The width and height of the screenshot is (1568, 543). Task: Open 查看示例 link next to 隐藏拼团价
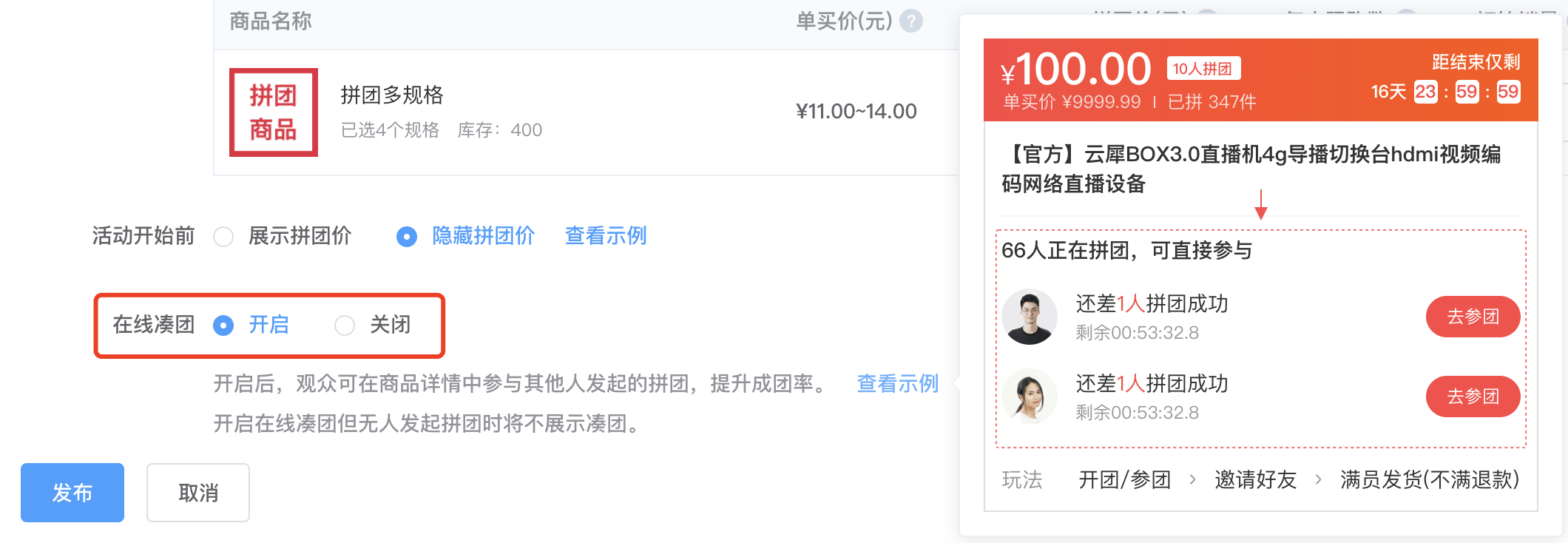pyautogui.click(x=606, y=236)
